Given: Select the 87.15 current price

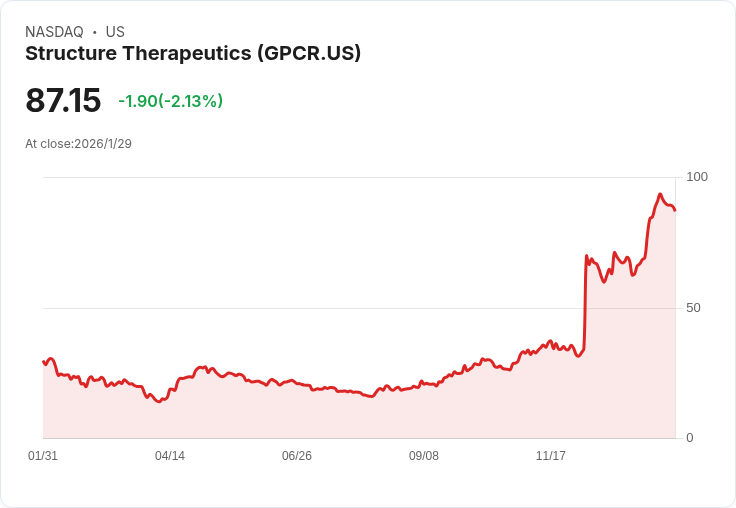Looking at the screenshot, I should coord(63,100).
